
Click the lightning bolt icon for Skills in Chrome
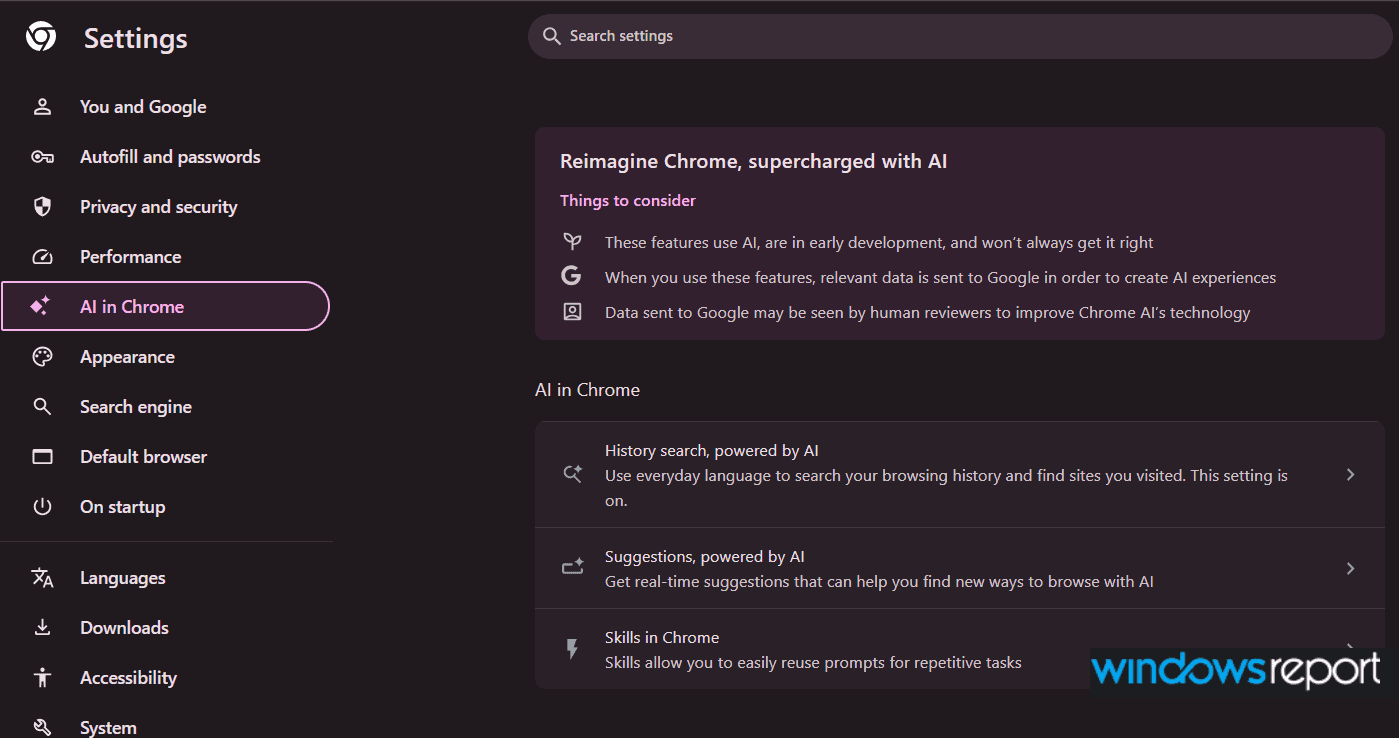(x=573, y=649)
